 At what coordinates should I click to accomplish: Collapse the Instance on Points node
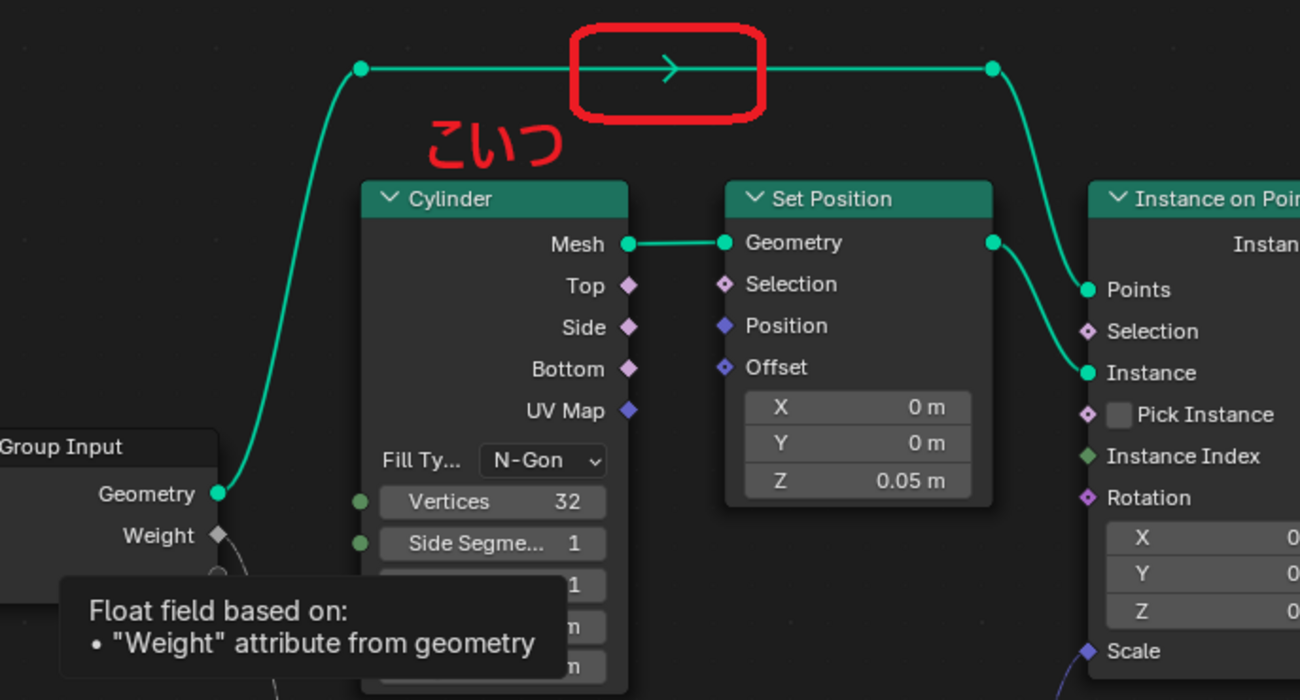coord(1116,198)
